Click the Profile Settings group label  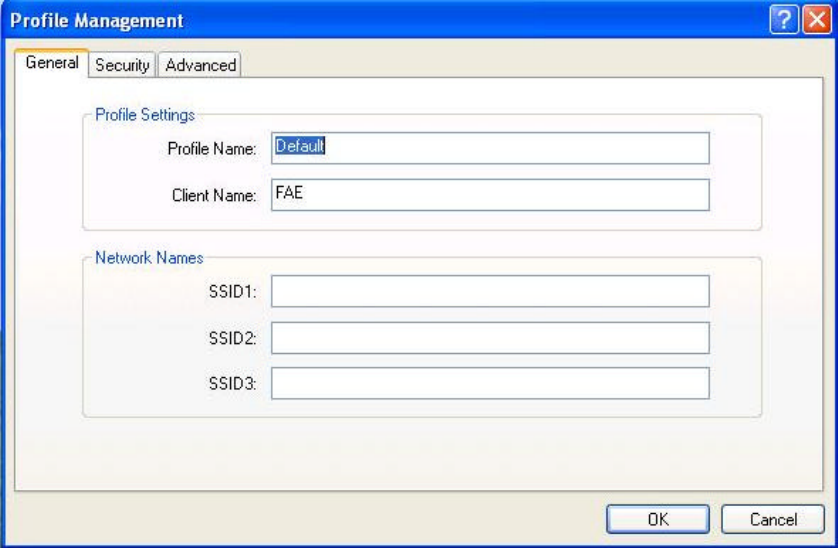[x=145, y=115]
